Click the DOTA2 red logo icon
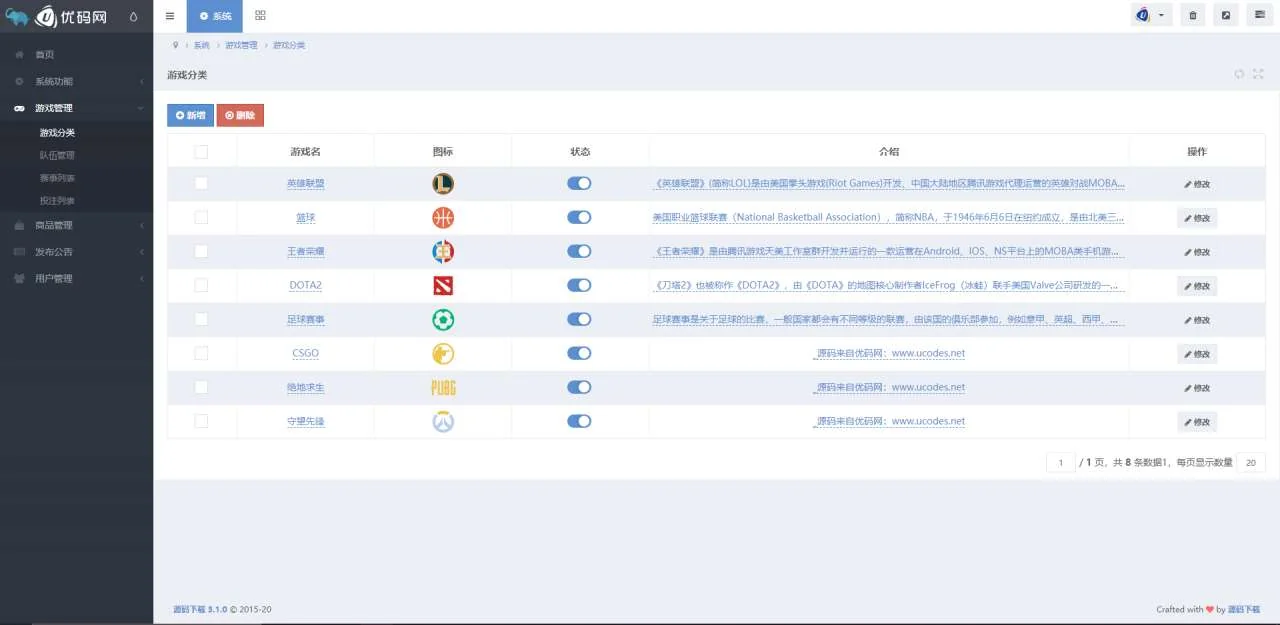1280x625 pixels. pos(443,285)
